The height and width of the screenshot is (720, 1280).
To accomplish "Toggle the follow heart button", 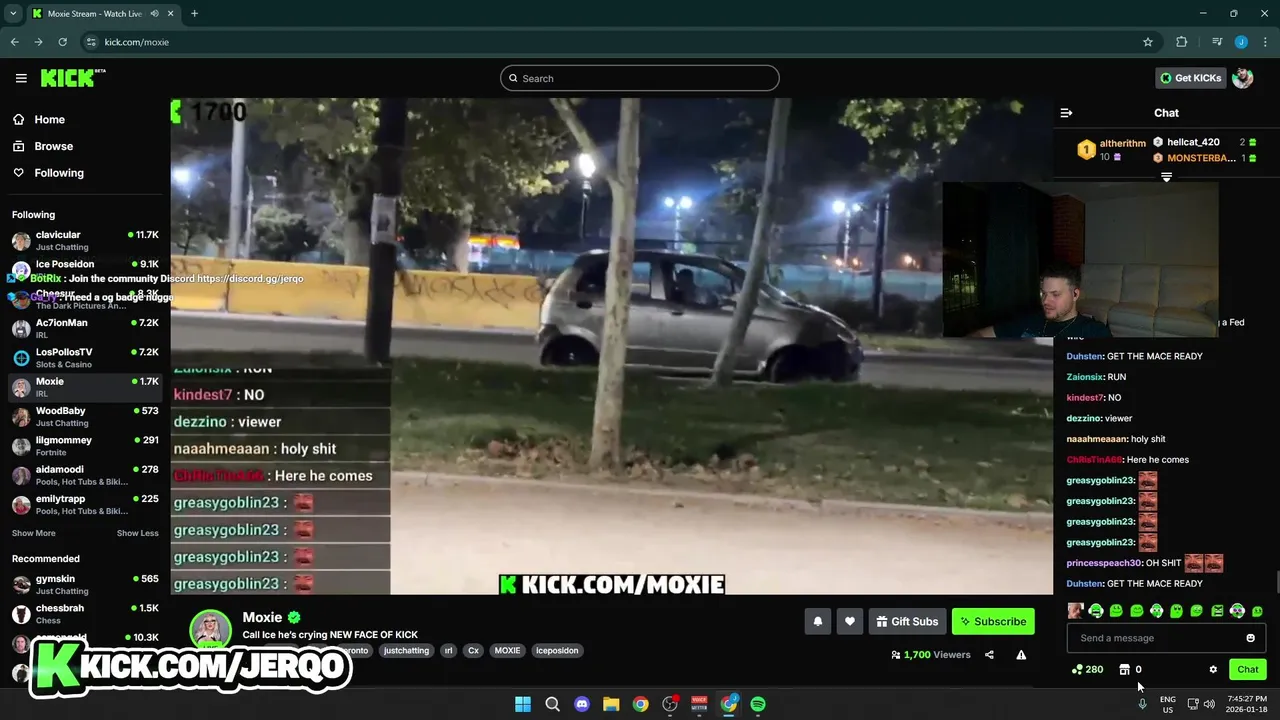I will coord(849,621).
